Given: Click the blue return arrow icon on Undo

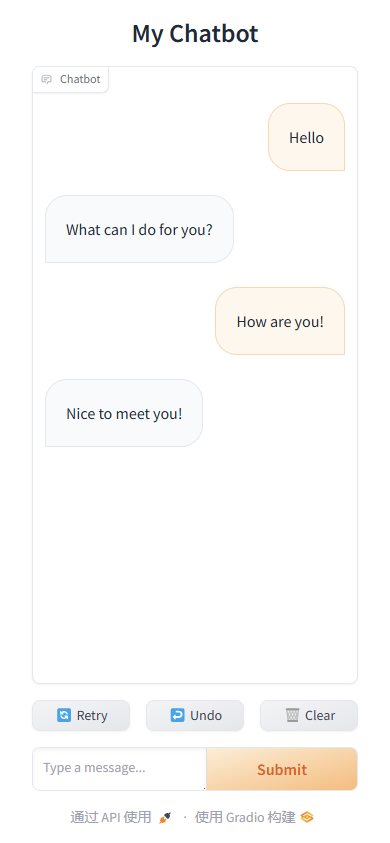Looking at the screenshot, I should pos(178,715).
